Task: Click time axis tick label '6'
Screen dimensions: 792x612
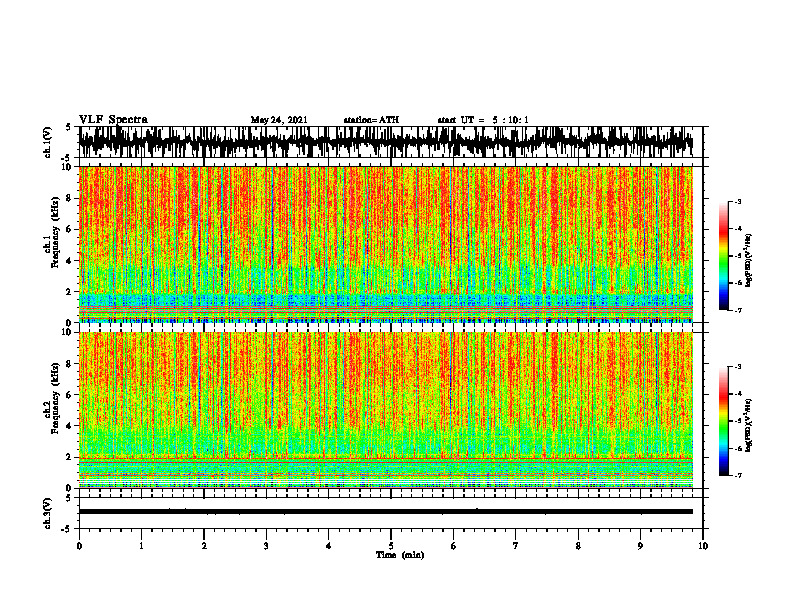Action: point(454,546)
